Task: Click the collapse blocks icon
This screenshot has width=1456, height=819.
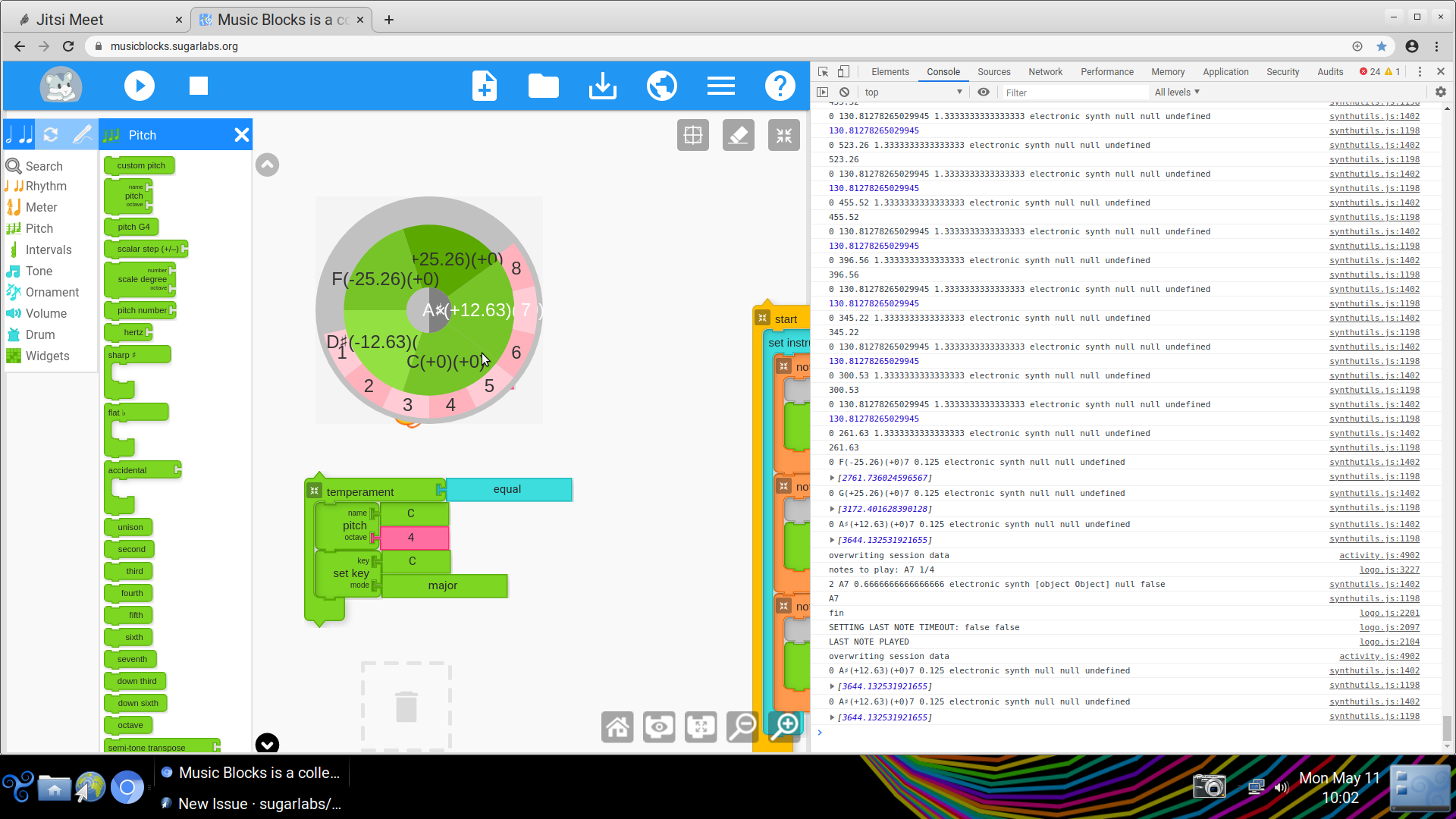Action: coord(784,136)
